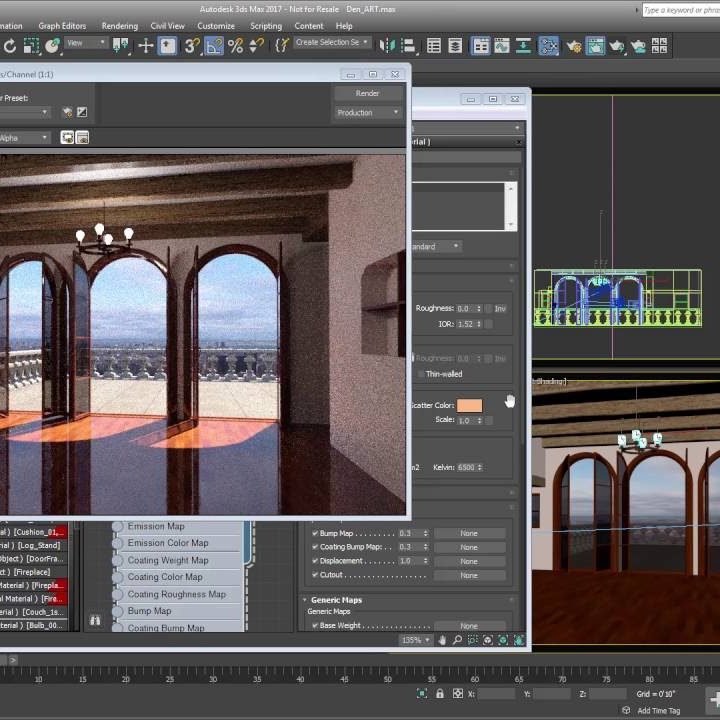Open the Create Selection Set dropdown
This screenshot has width=720, height=720.
pos(333,43)
